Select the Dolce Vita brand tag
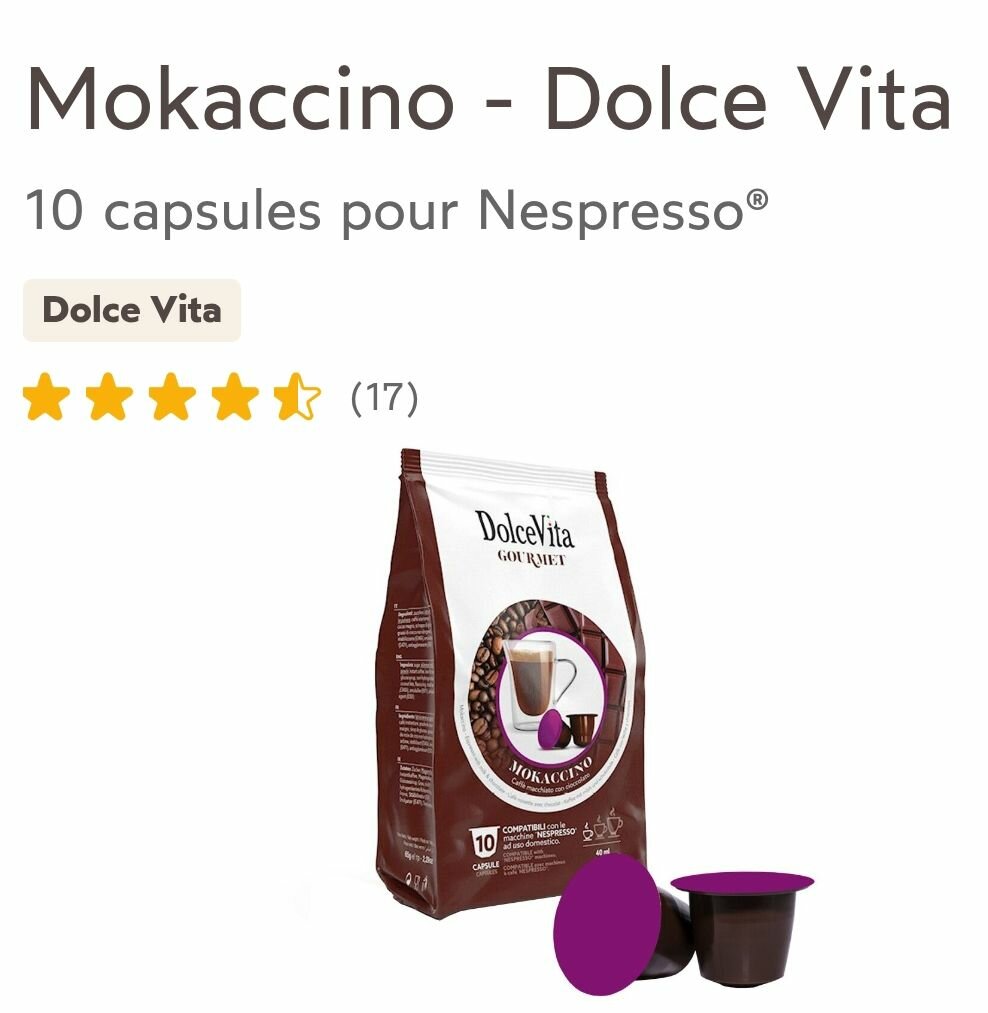The image size is (988, 1013). tap(132, 310)
